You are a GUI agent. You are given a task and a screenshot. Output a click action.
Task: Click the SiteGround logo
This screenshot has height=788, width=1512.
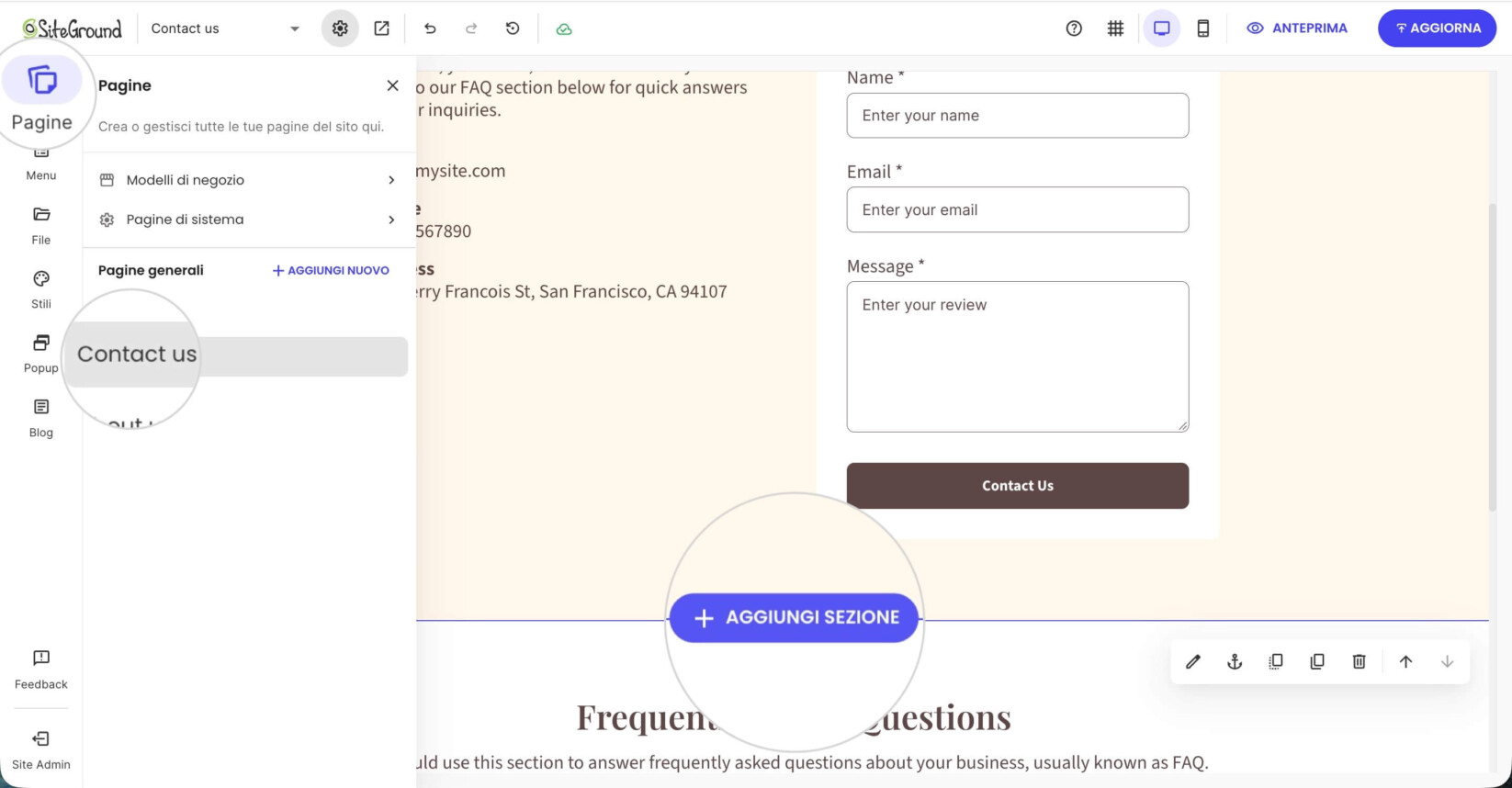click(72, 28)
